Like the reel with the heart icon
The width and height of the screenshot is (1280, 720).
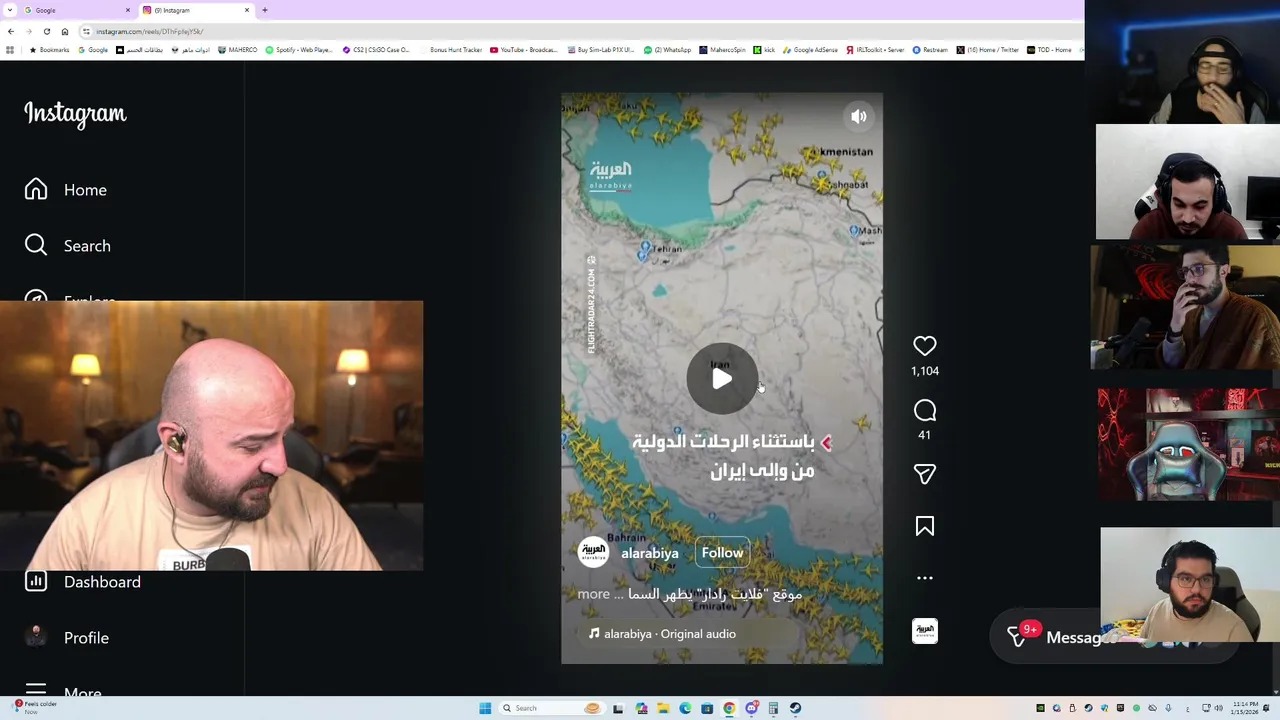tap(925, 346)
